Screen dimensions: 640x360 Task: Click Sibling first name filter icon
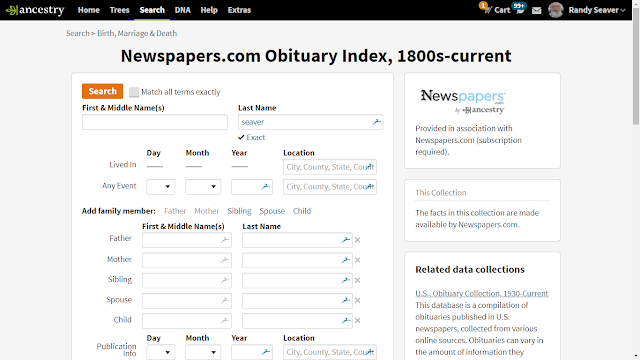coord(225,280)
